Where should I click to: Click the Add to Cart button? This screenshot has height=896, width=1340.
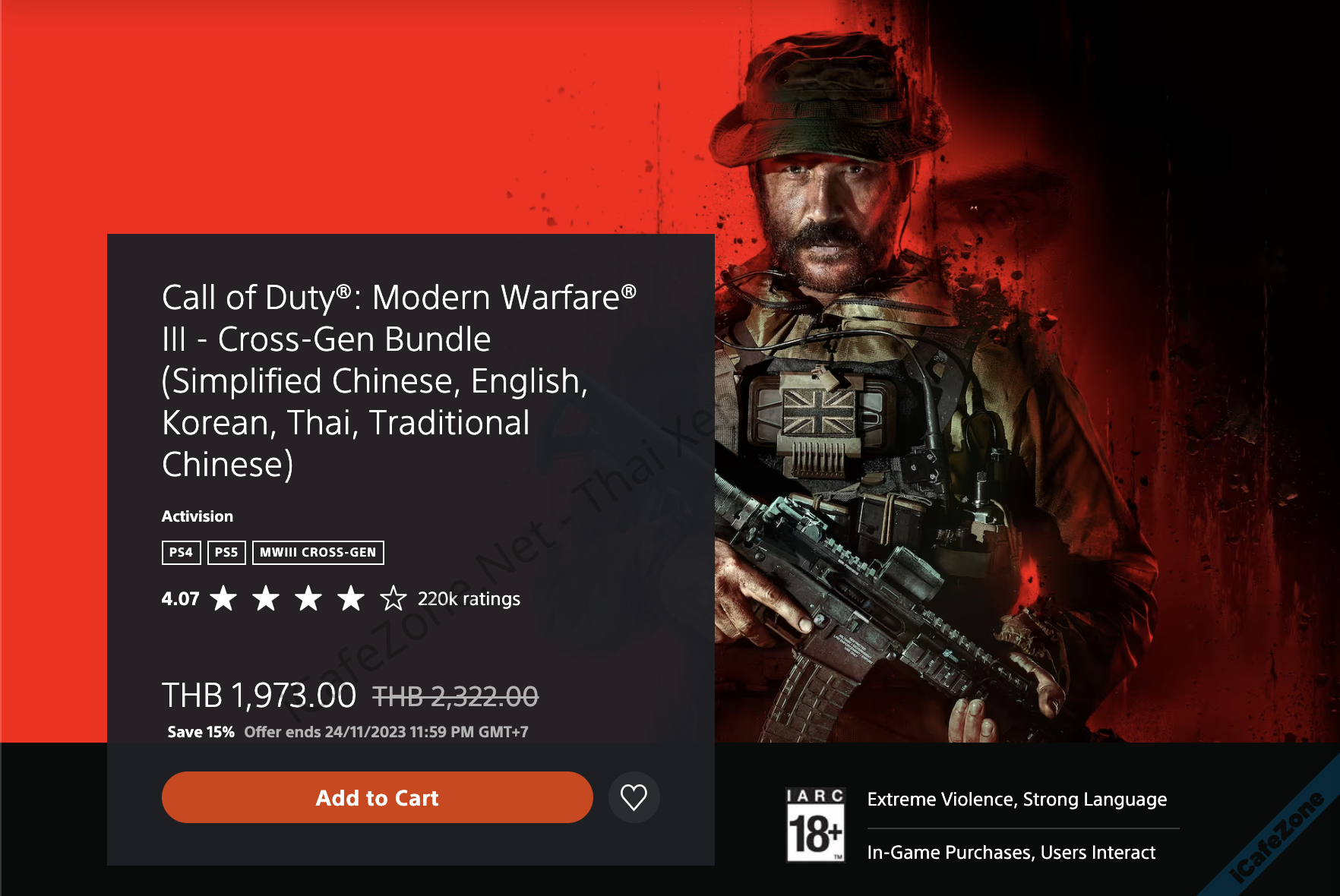(x=377, y=797)
